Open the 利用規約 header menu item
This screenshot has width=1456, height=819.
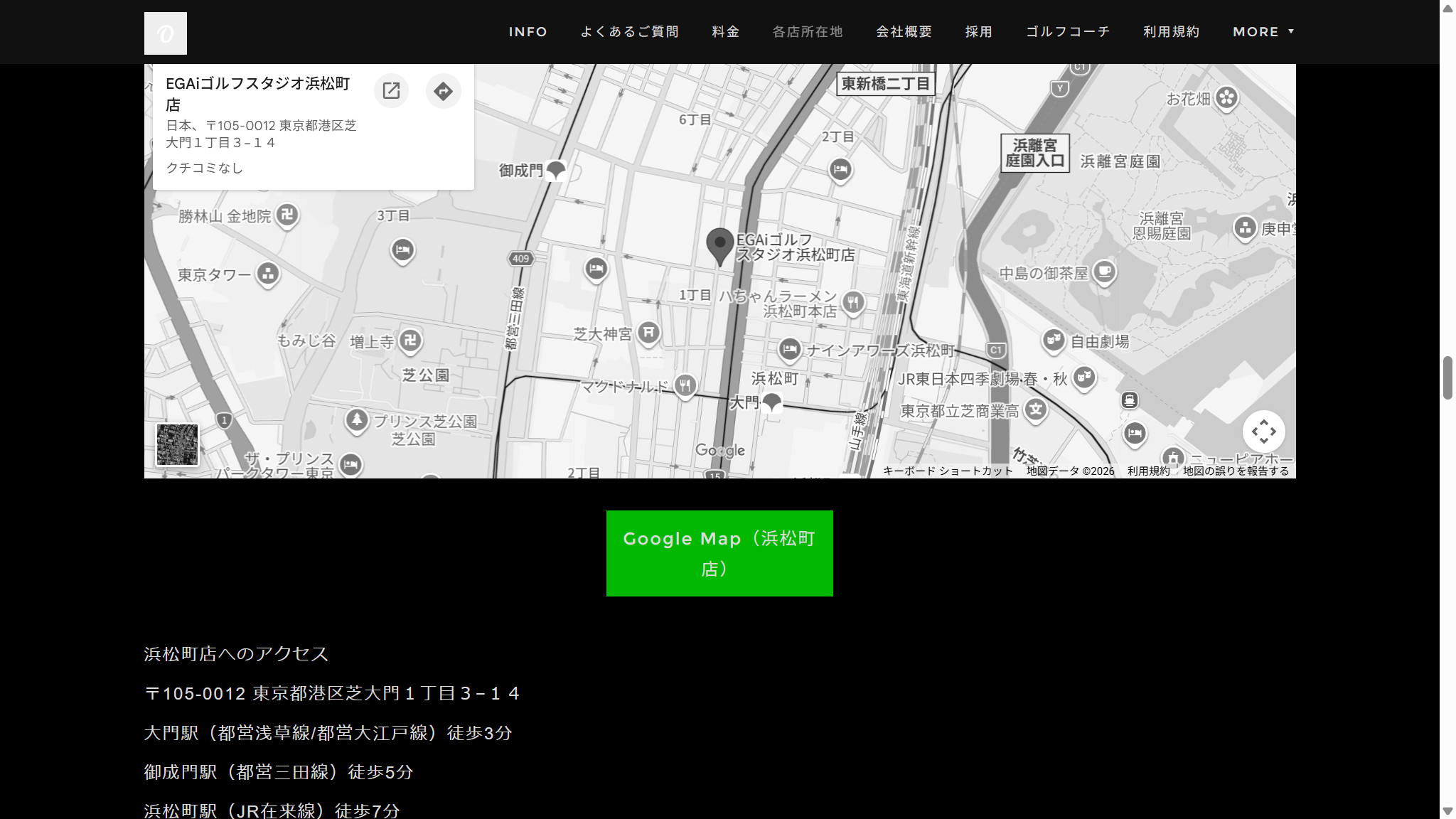coord(1172,32)
